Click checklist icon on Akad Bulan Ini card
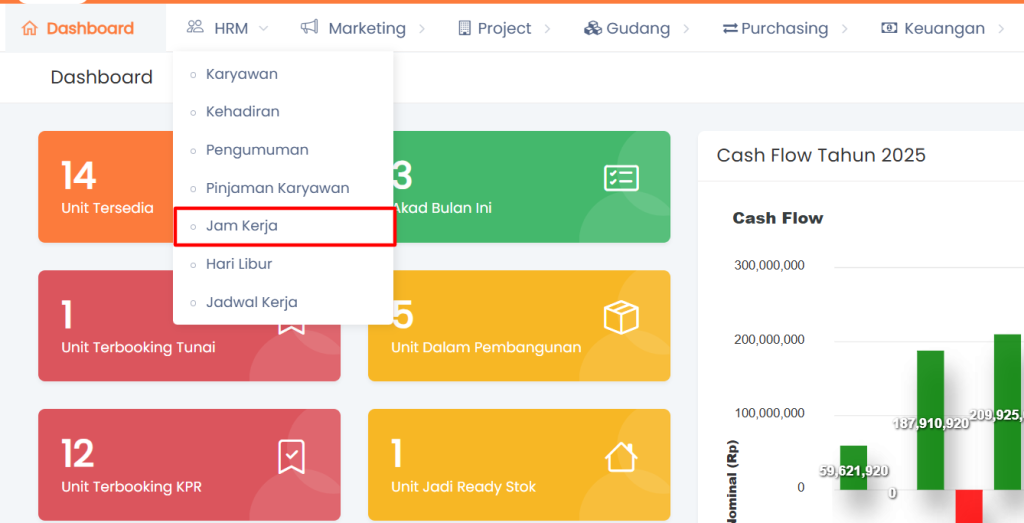 (621, 178)
